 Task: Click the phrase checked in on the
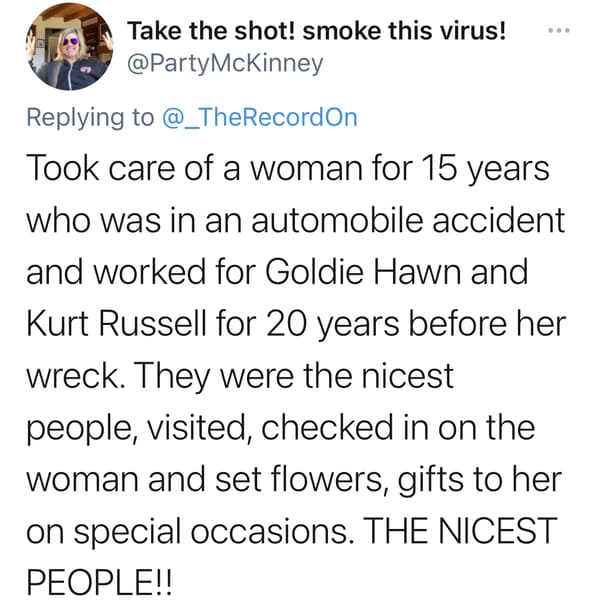398,427
